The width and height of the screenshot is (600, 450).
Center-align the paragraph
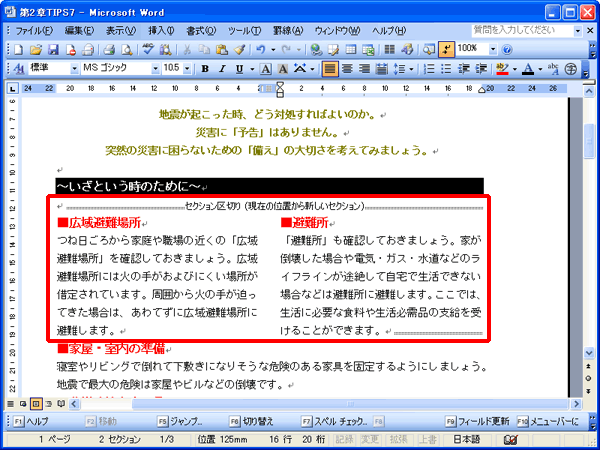click(x=347, y=69)
